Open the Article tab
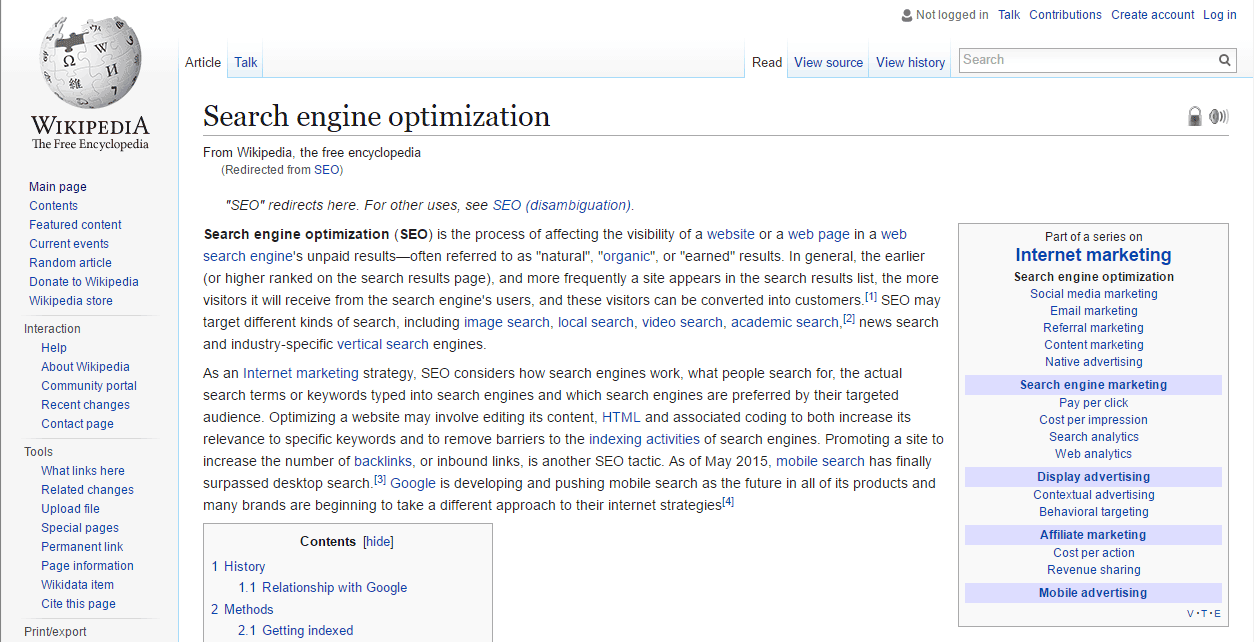 tap(203, 62)
